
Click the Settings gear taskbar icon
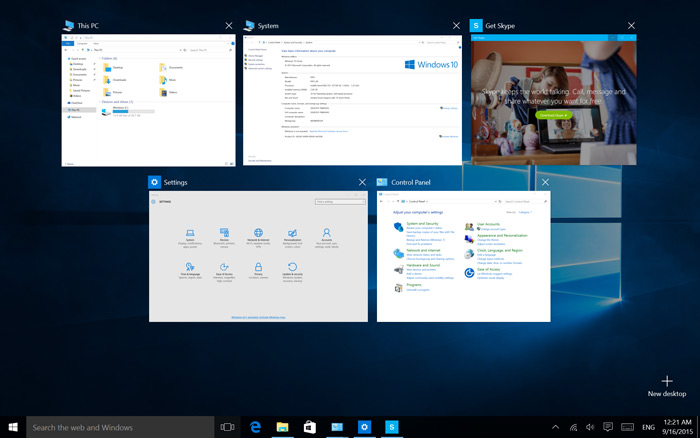365,427
